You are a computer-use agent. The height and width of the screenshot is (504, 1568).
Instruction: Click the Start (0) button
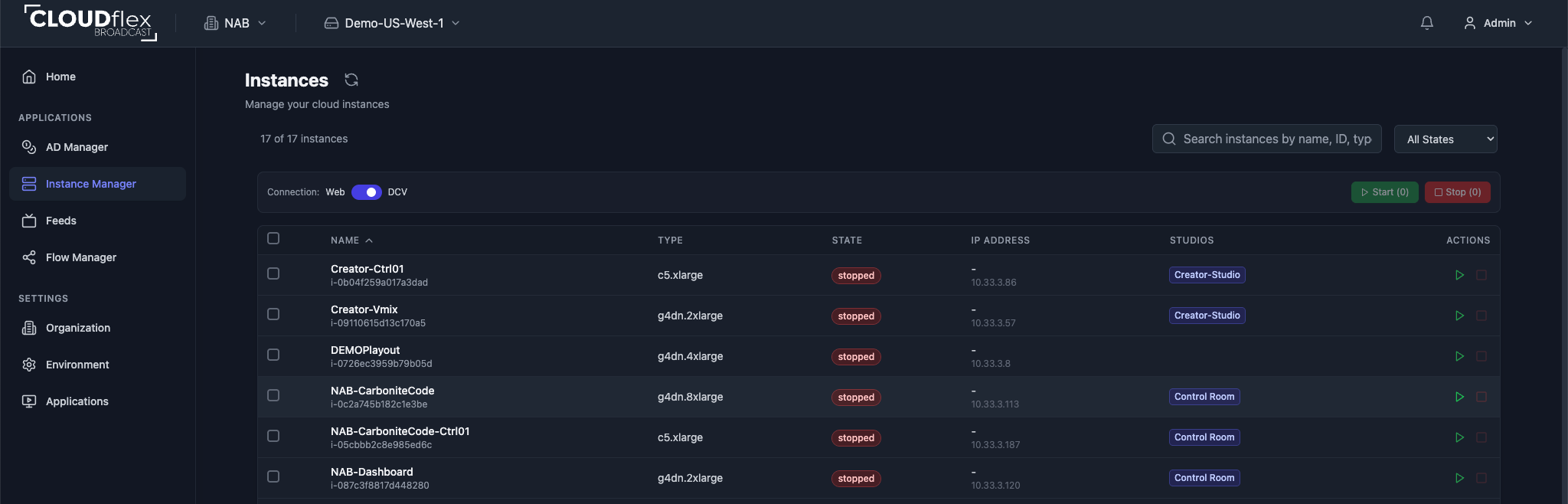tap(1385, 192)
